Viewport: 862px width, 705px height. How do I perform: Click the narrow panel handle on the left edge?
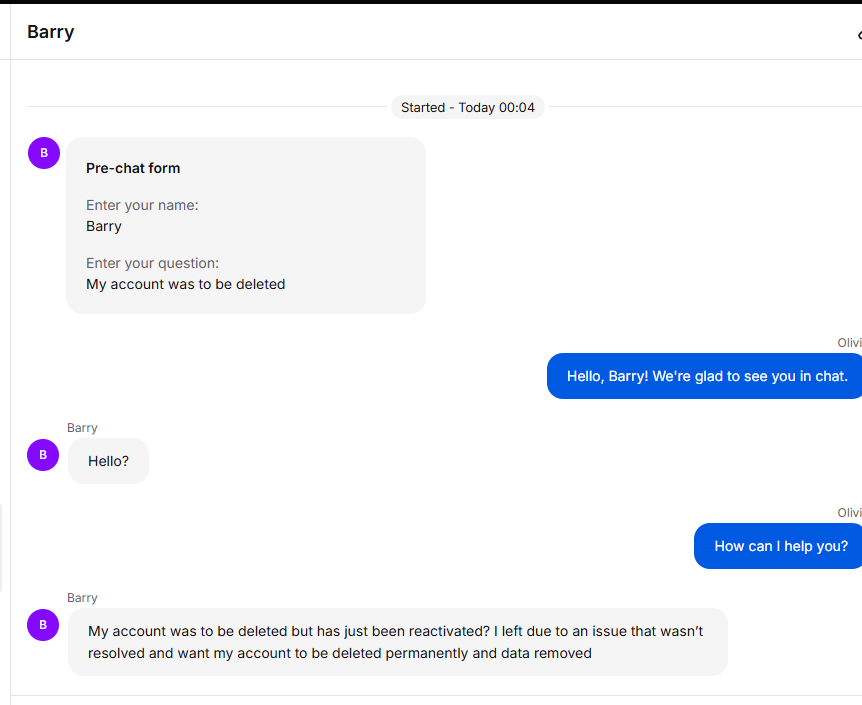click(1, 548)
